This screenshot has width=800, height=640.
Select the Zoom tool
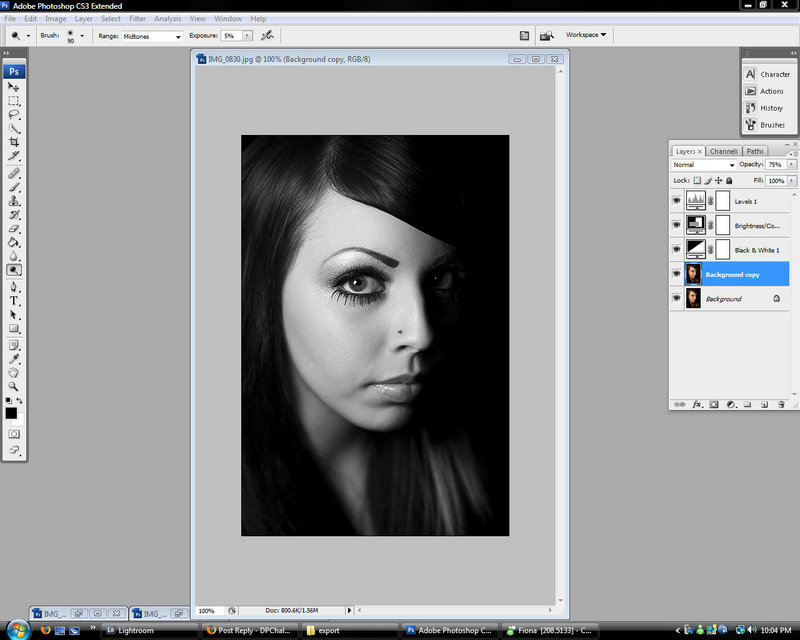(x=14, y=386)
